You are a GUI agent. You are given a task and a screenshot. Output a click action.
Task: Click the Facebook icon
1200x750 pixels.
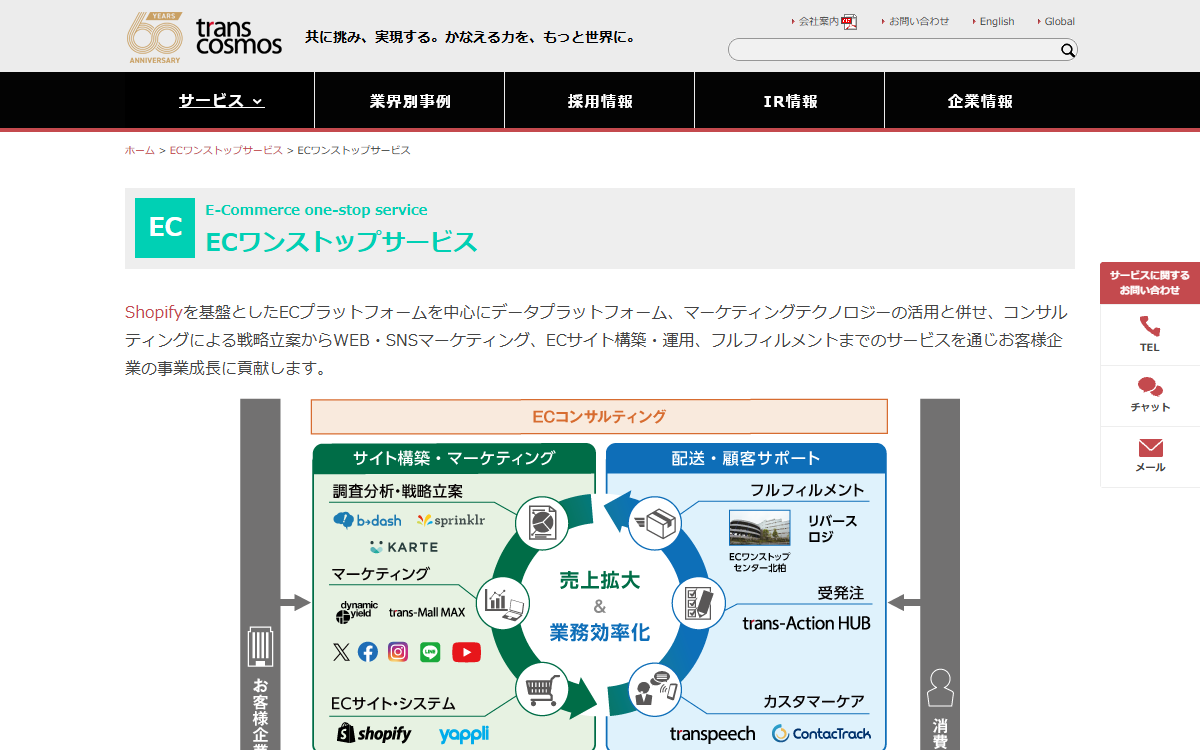pos(368,652)
